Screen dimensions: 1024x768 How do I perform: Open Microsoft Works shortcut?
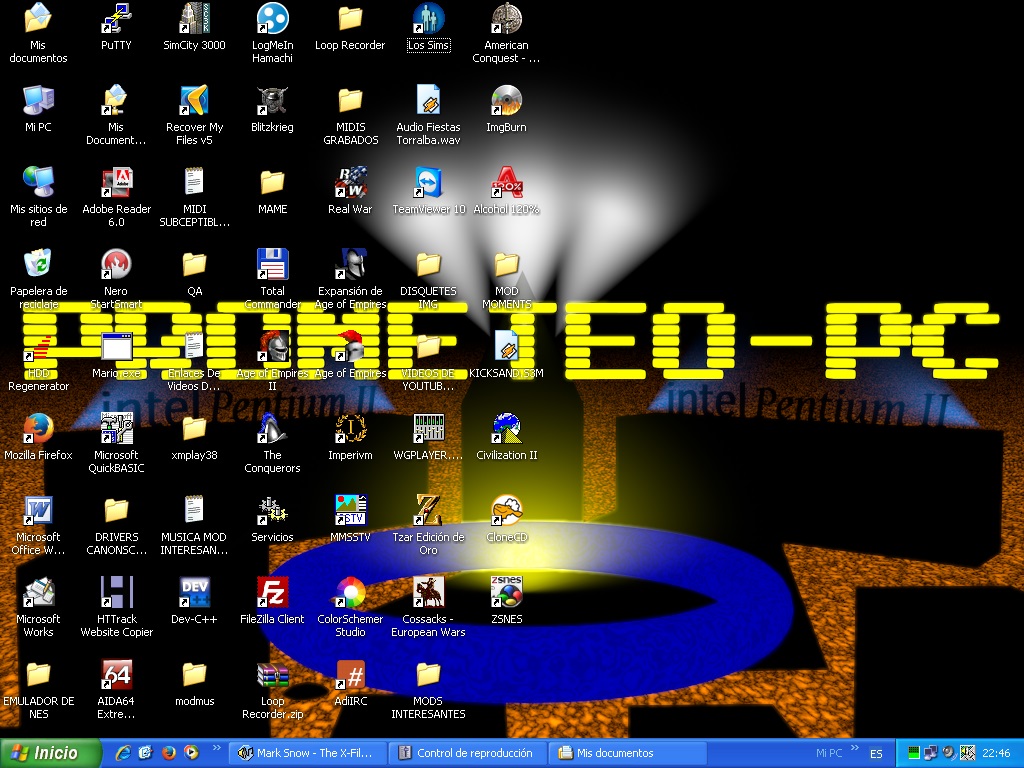[x=38, y=607]
